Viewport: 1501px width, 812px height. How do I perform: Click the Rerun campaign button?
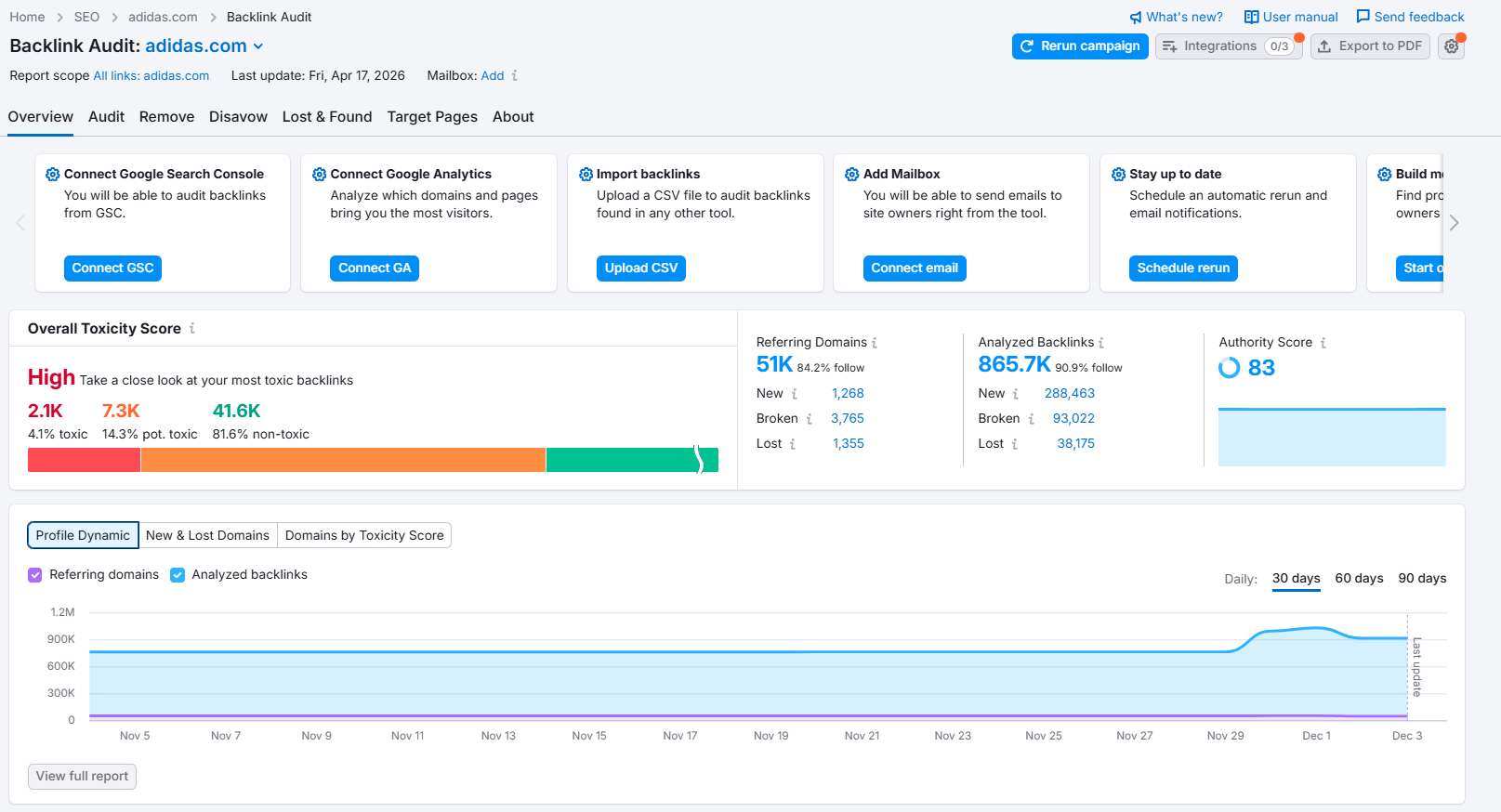point(1080,46)
